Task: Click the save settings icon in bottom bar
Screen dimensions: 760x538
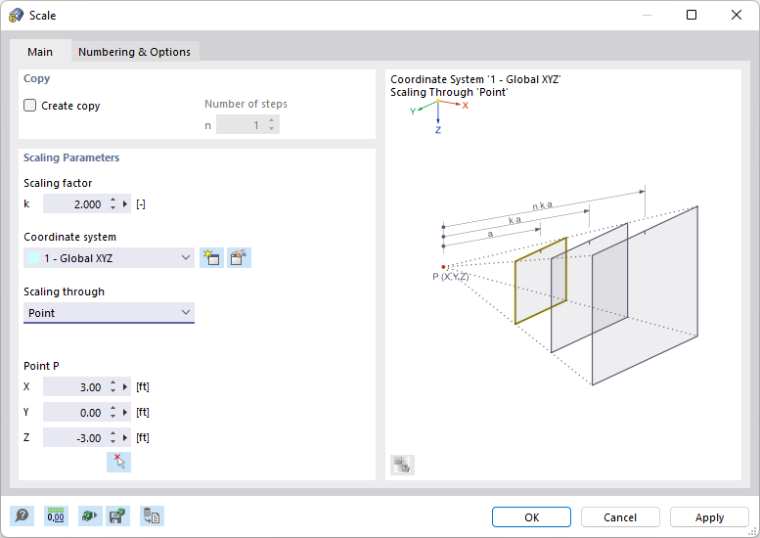Action: tap(117, 516)
